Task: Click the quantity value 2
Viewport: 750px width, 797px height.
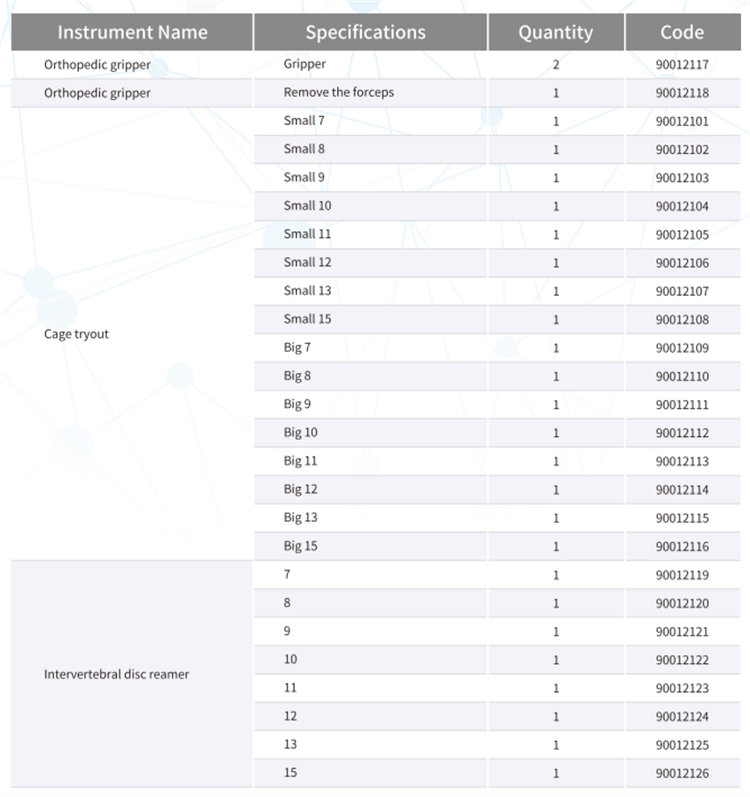Action: (556, 65)
